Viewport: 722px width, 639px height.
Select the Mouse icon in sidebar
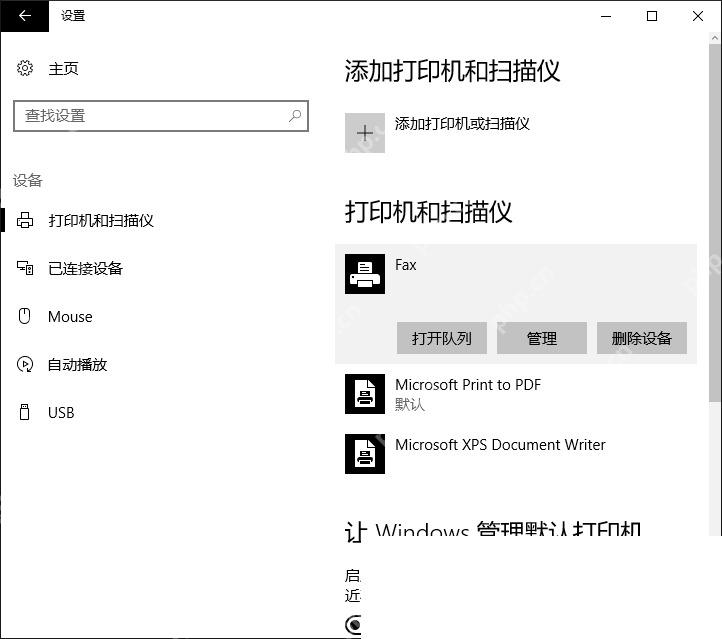point(25,316)
